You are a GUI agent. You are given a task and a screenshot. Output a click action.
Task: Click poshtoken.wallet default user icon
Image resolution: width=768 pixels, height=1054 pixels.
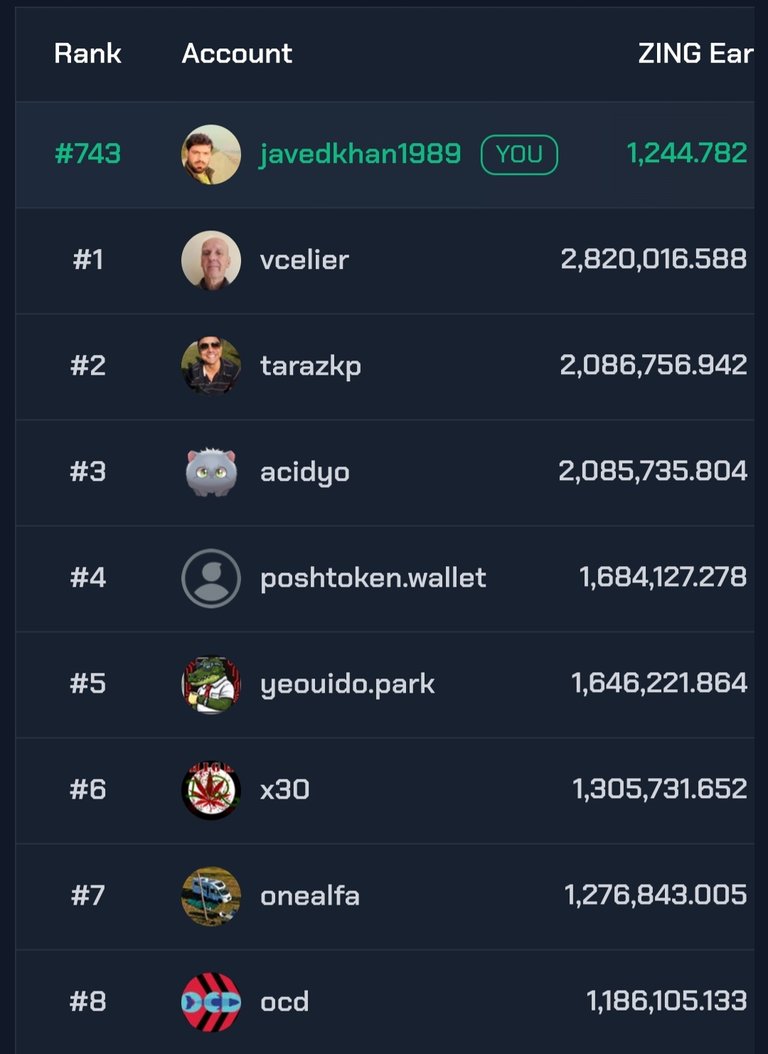point(211,578)
